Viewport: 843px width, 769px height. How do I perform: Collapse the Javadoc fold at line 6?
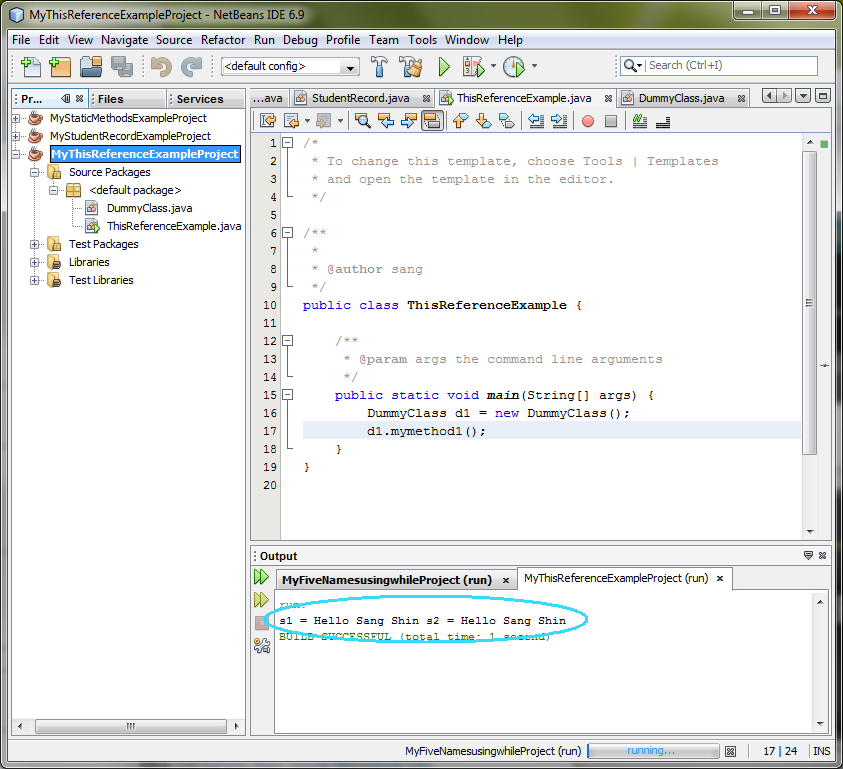pos(288,233)
